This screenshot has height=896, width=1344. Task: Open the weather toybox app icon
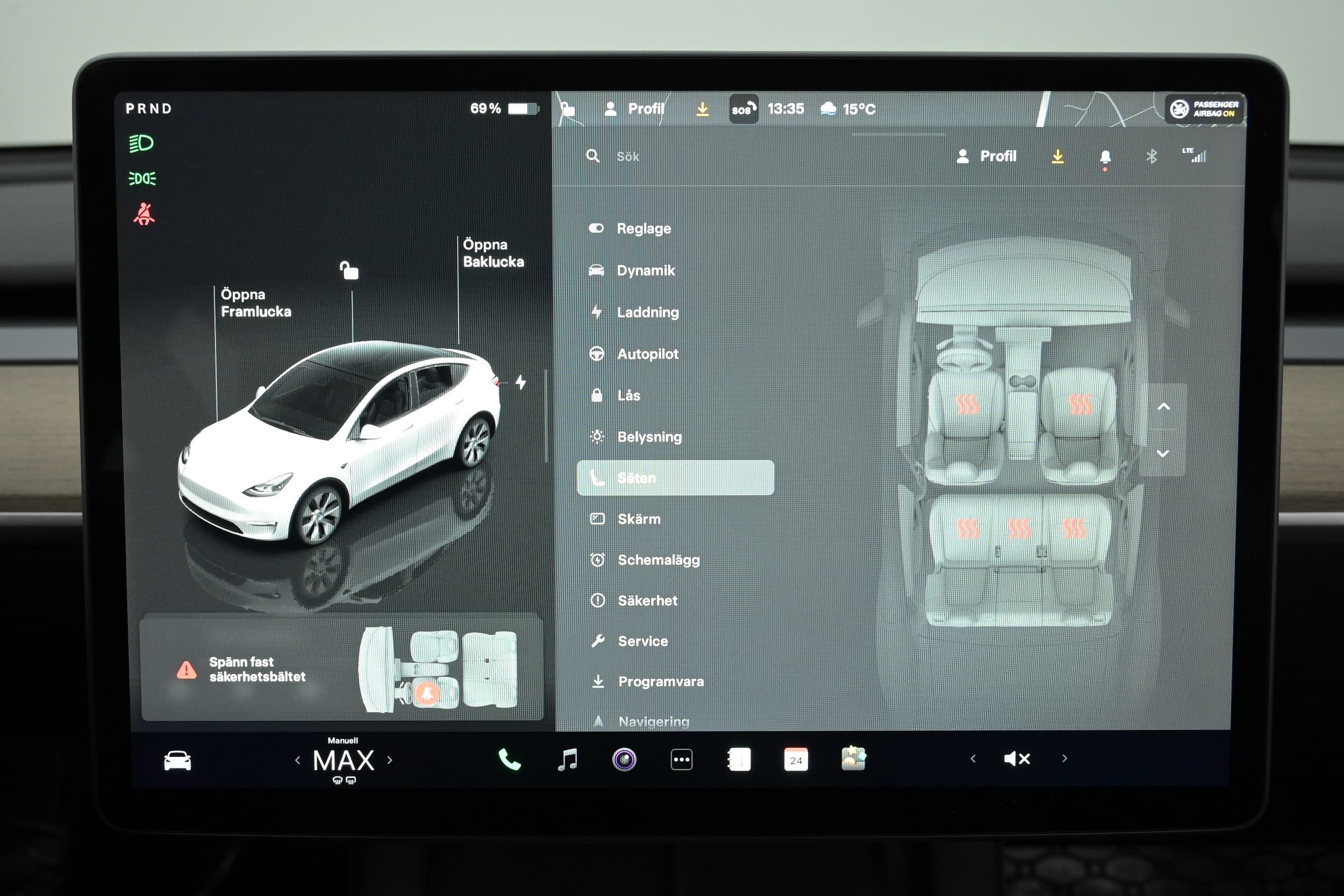(x=853, y=758)
